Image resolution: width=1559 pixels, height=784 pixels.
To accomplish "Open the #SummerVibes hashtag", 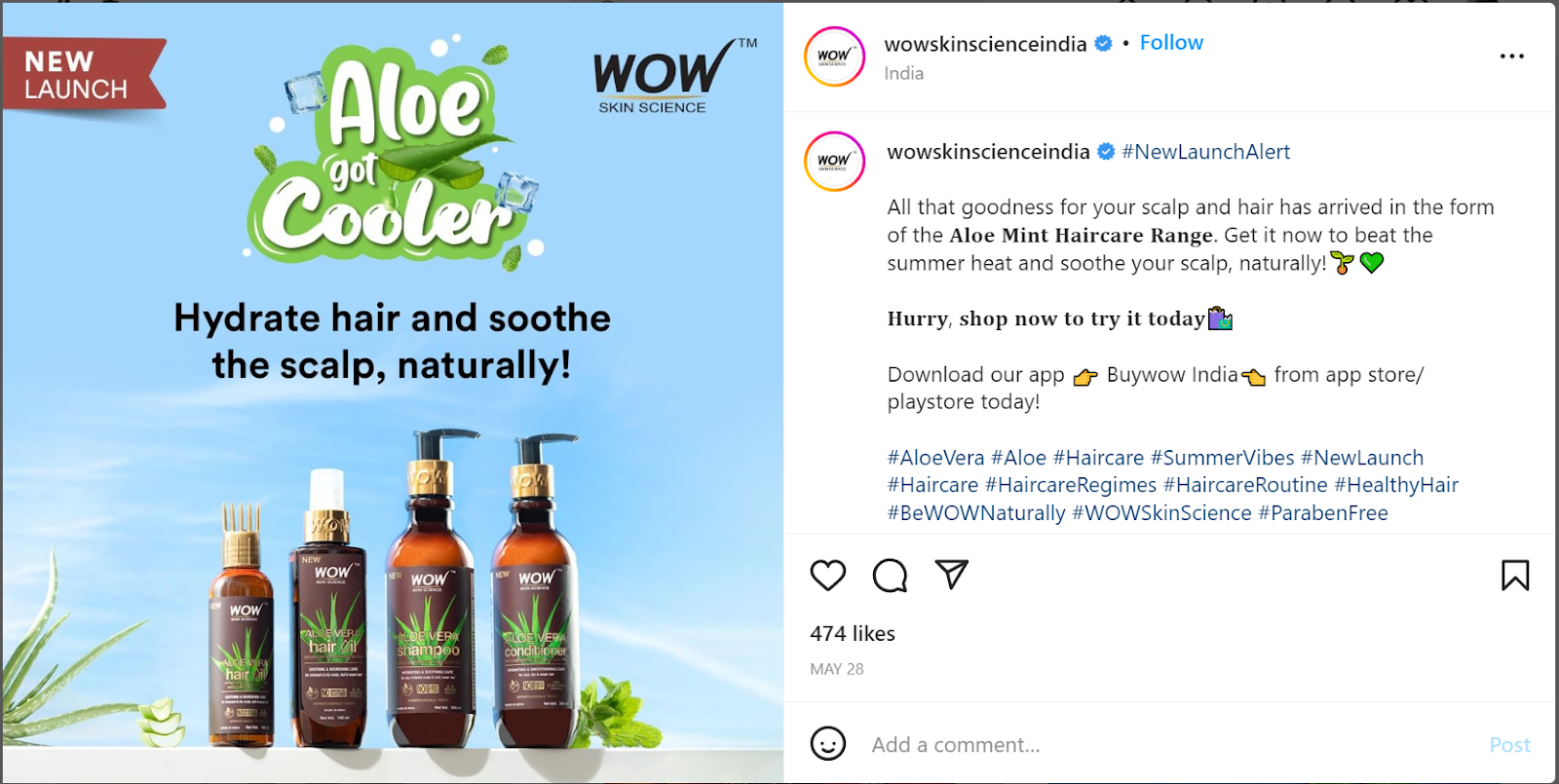I will [1222, 458].
